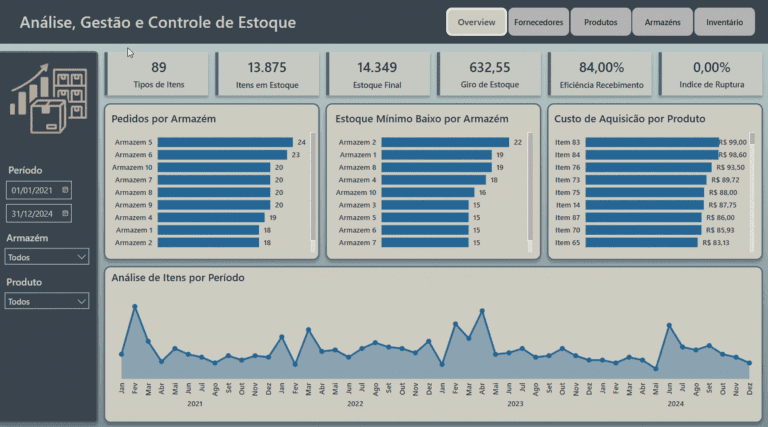Click the Eficiência Recebimento card

602,74
